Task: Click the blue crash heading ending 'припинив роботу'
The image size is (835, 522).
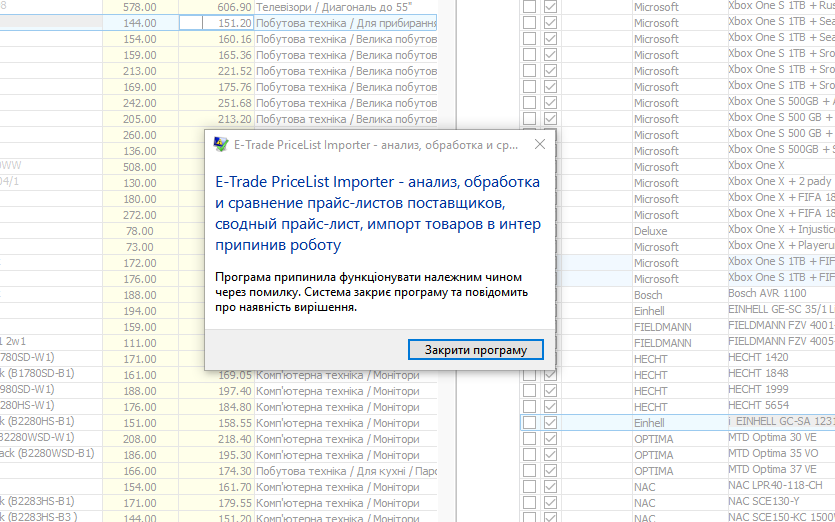Action: 378,213
